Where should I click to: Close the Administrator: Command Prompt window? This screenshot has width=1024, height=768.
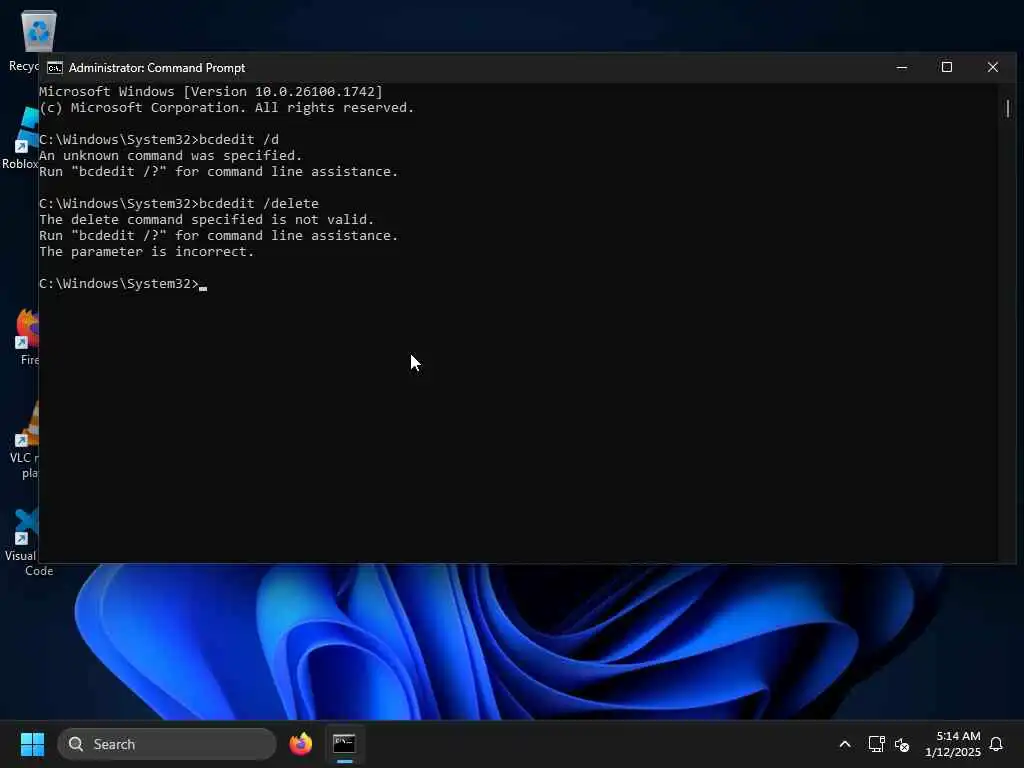993,67
